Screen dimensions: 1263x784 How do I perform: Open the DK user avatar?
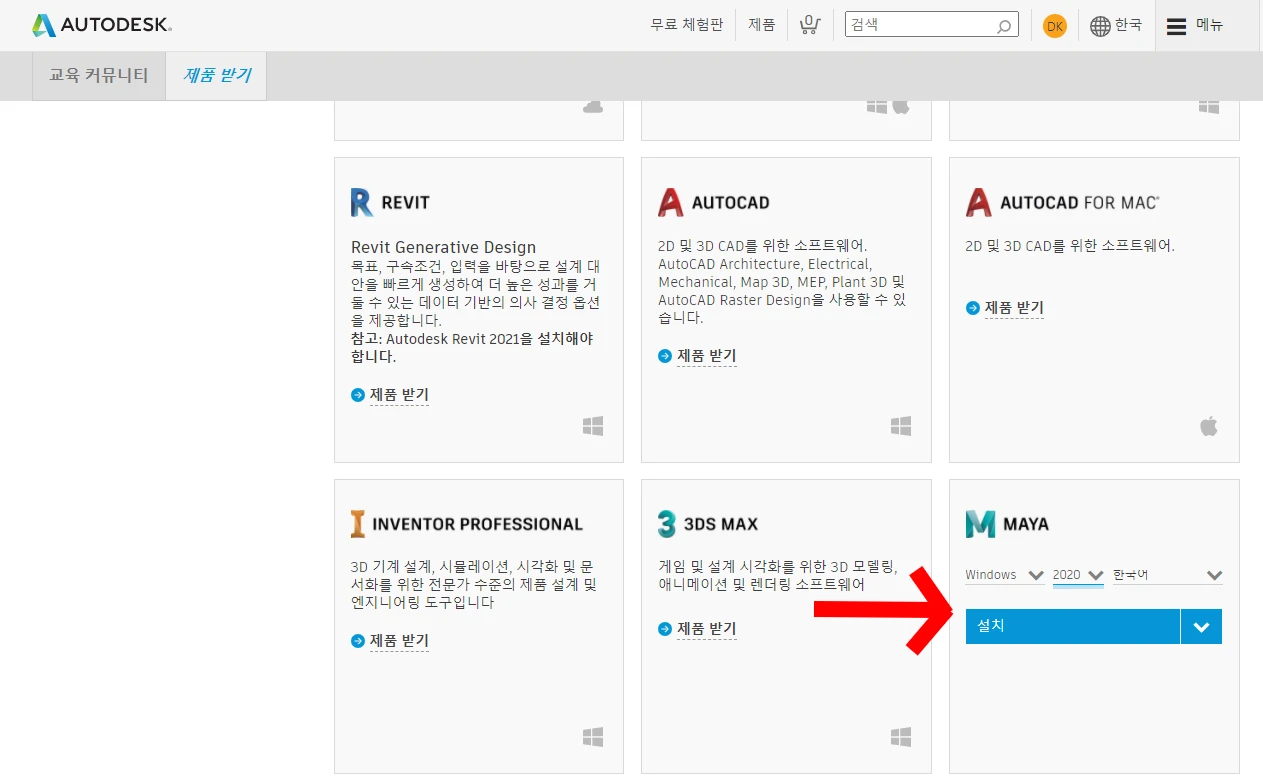click(x=1055, y=26)
